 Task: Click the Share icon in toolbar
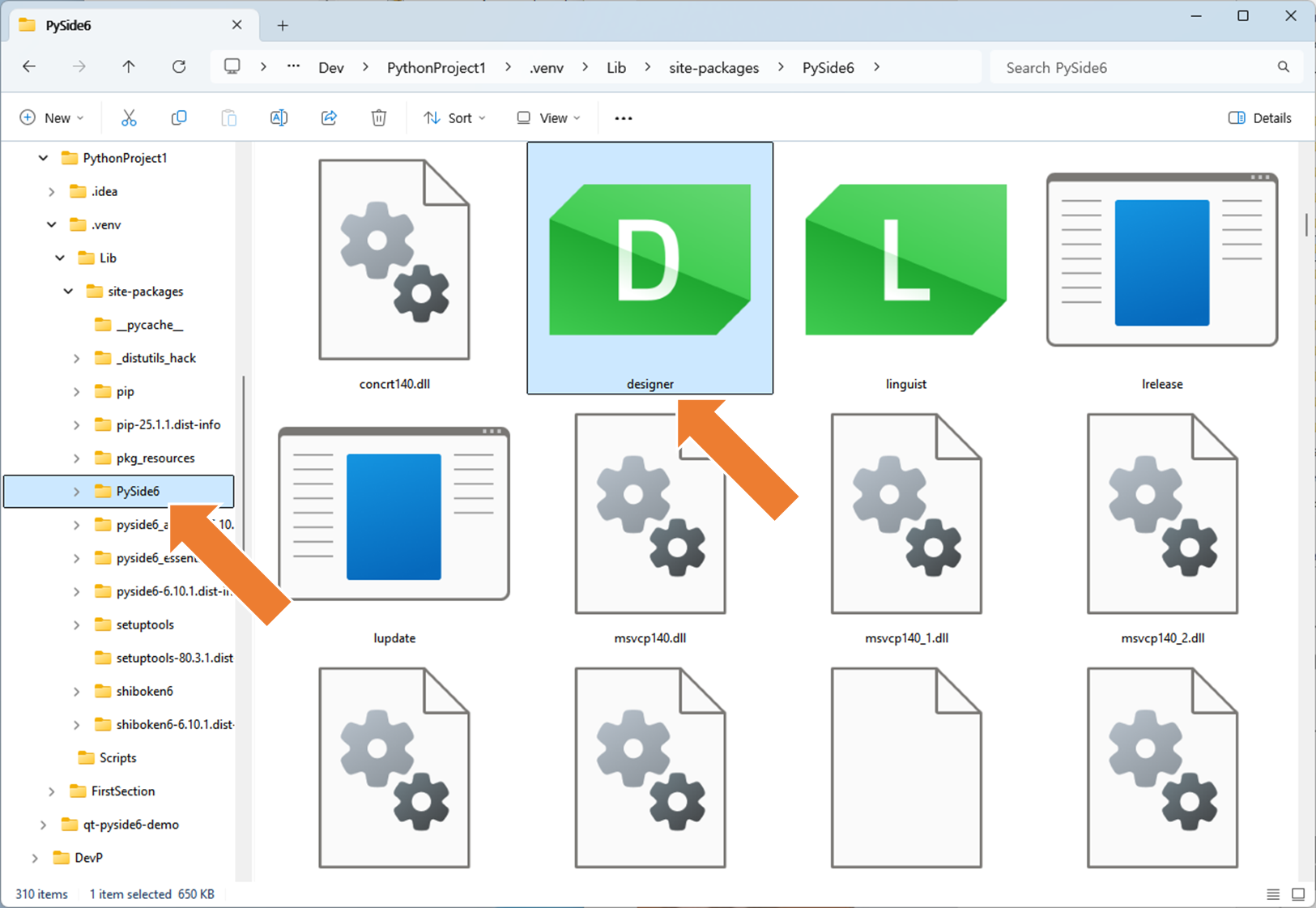pos(329,118)
